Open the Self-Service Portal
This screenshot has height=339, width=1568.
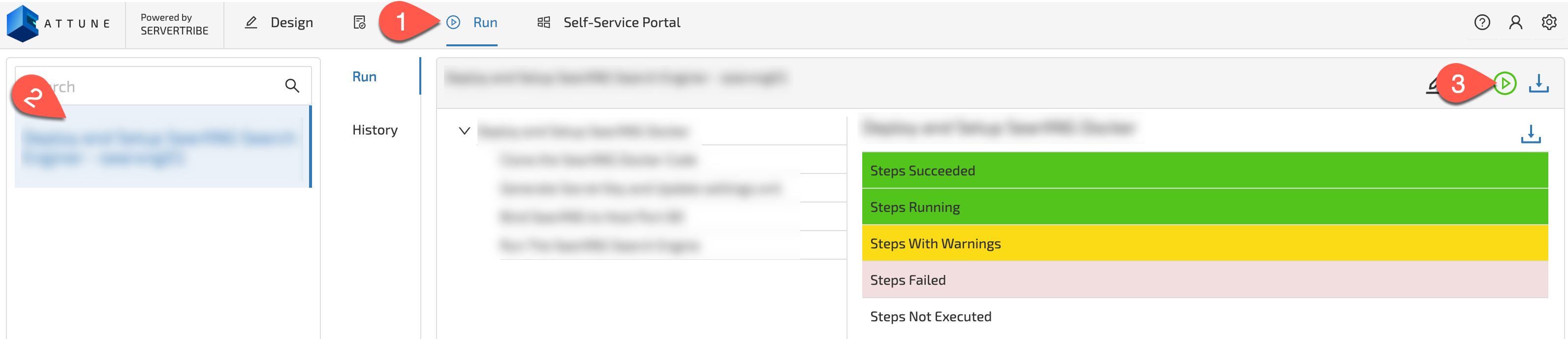point(609,23)
